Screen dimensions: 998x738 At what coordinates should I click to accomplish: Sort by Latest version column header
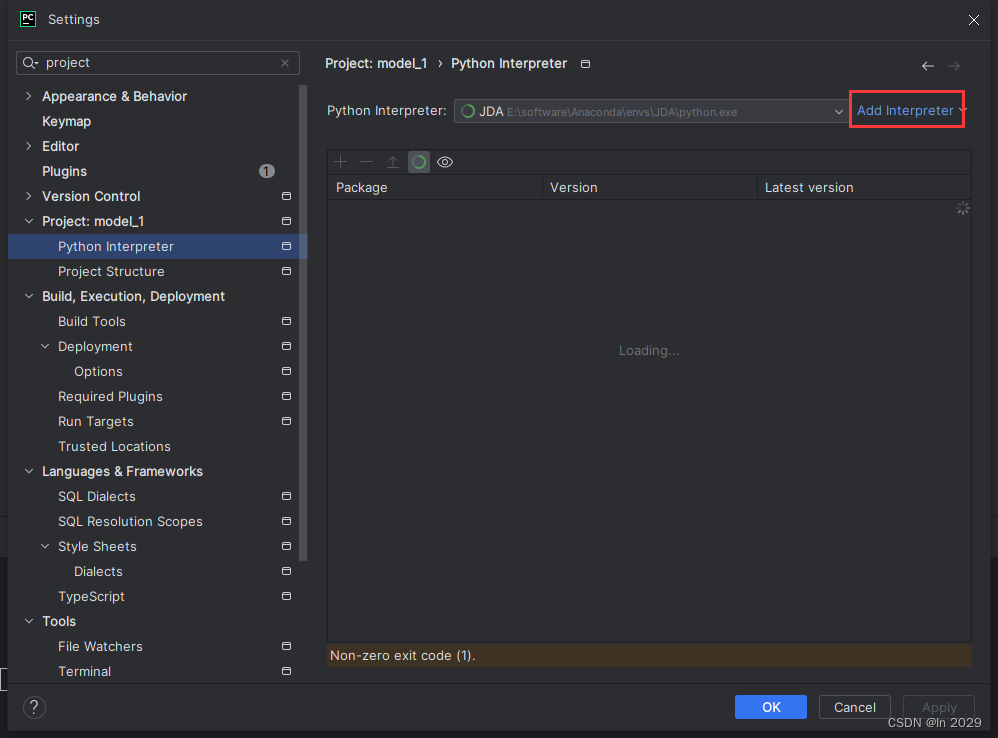point(864,188)
